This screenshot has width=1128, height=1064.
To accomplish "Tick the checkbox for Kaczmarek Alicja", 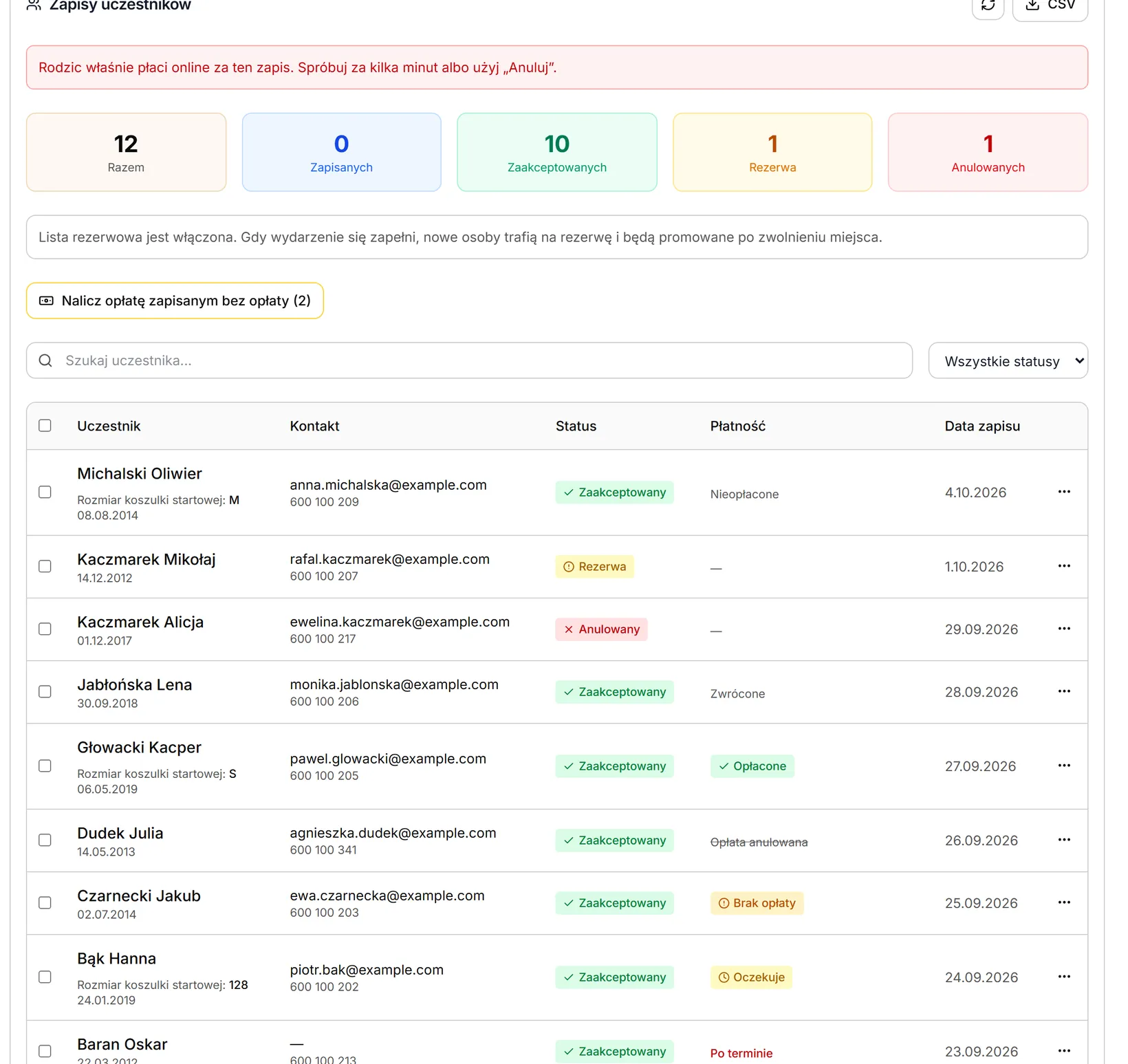I will pyautogui.click(x=45, y=629).
